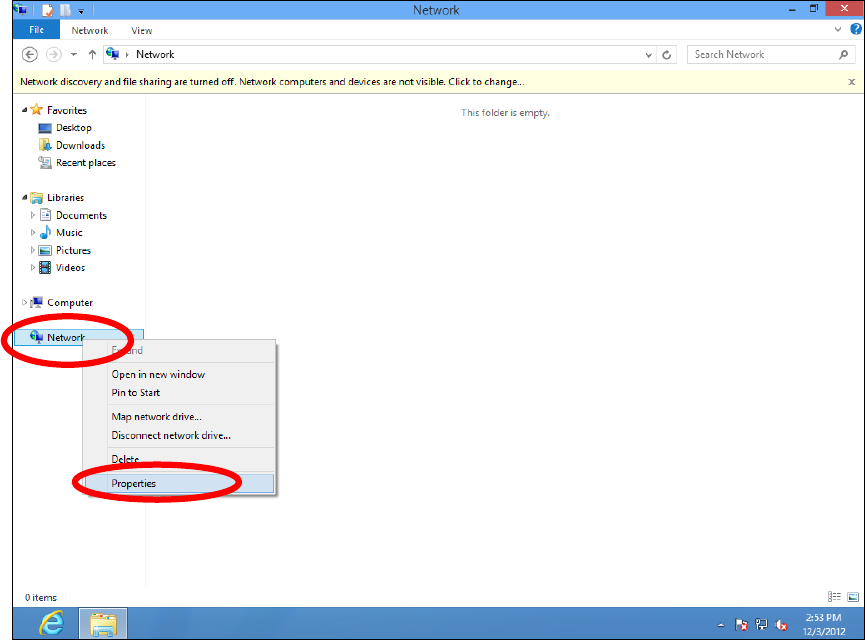Choose Pin to Start

(136, 393)
